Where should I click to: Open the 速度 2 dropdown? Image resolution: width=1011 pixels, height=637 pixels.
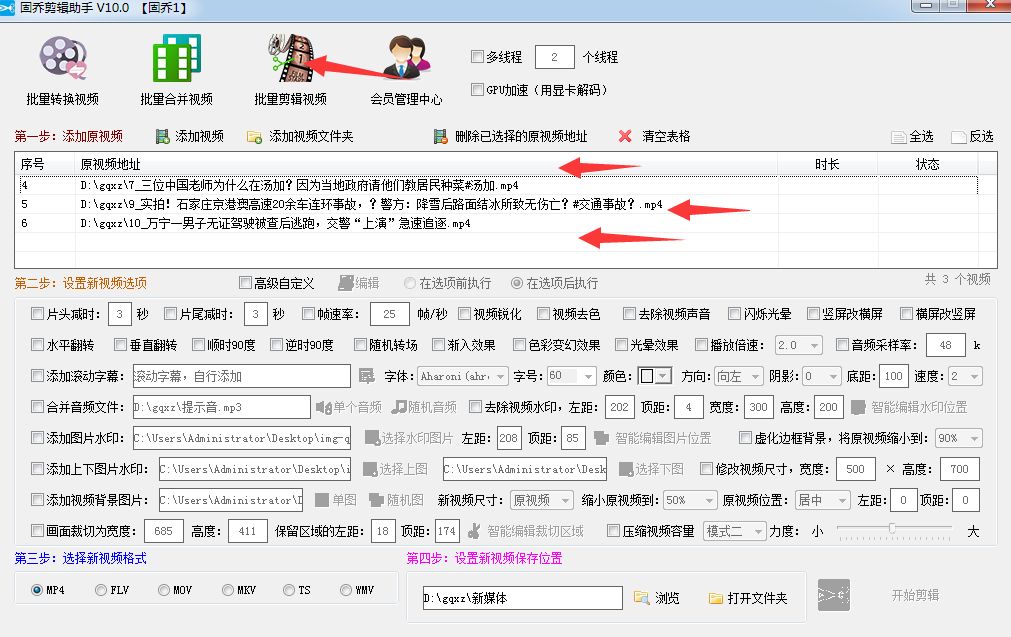click(x=966, y=376)
